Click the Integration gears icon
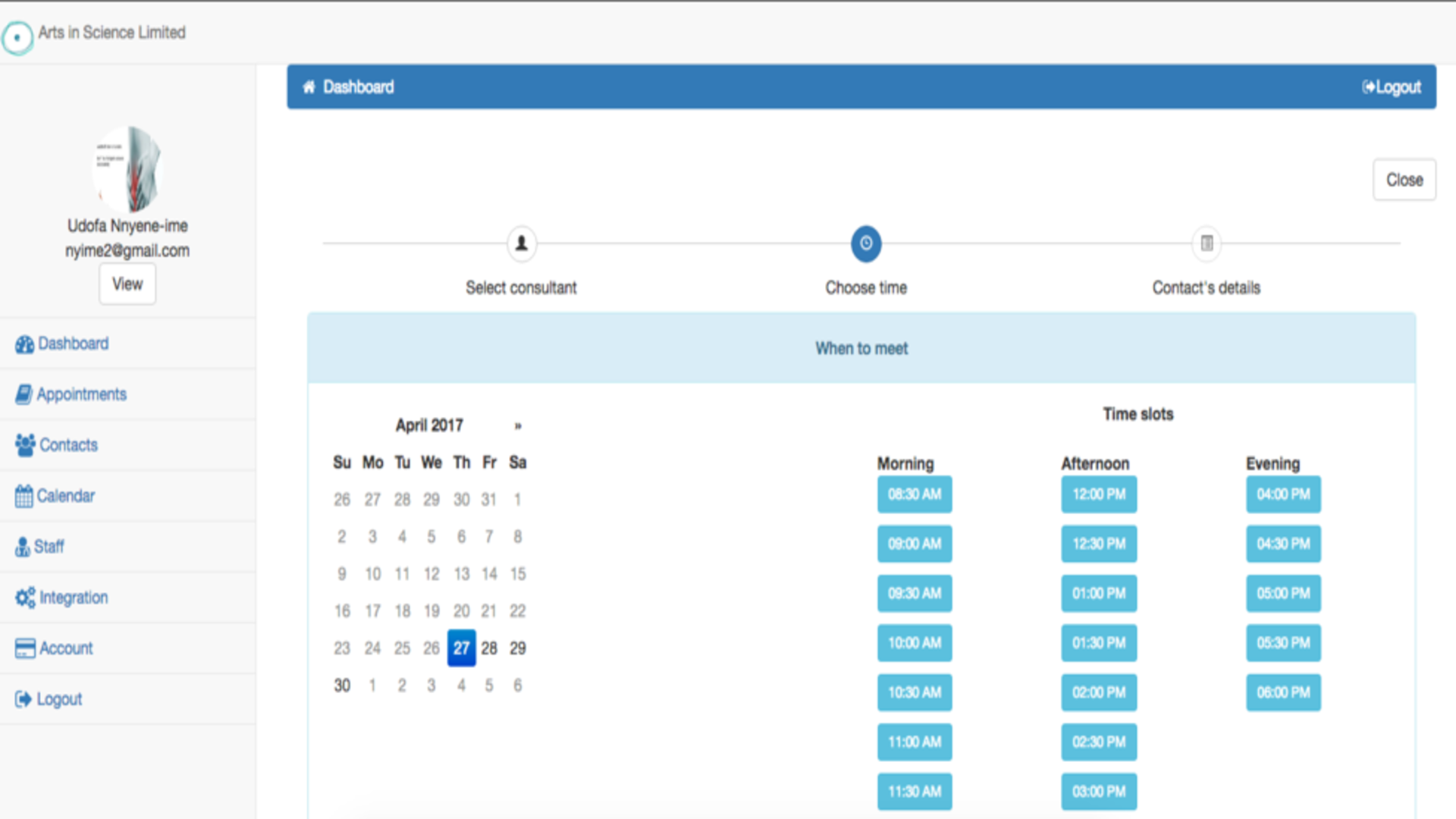The image size is (1456, 819). (25, 598)
